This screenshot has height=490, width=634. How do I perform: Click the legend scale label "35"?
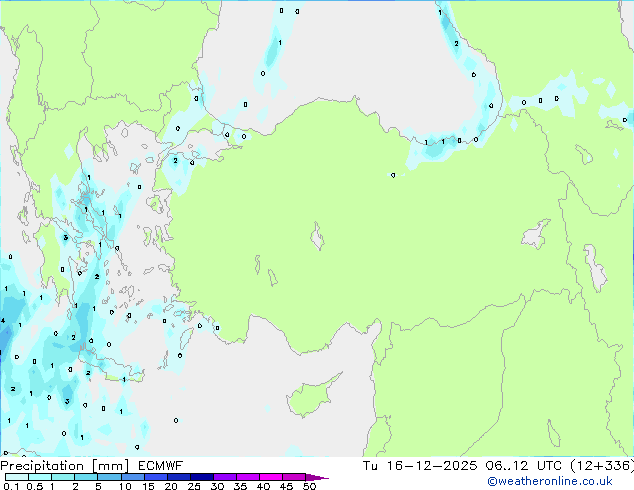[240, 486]
